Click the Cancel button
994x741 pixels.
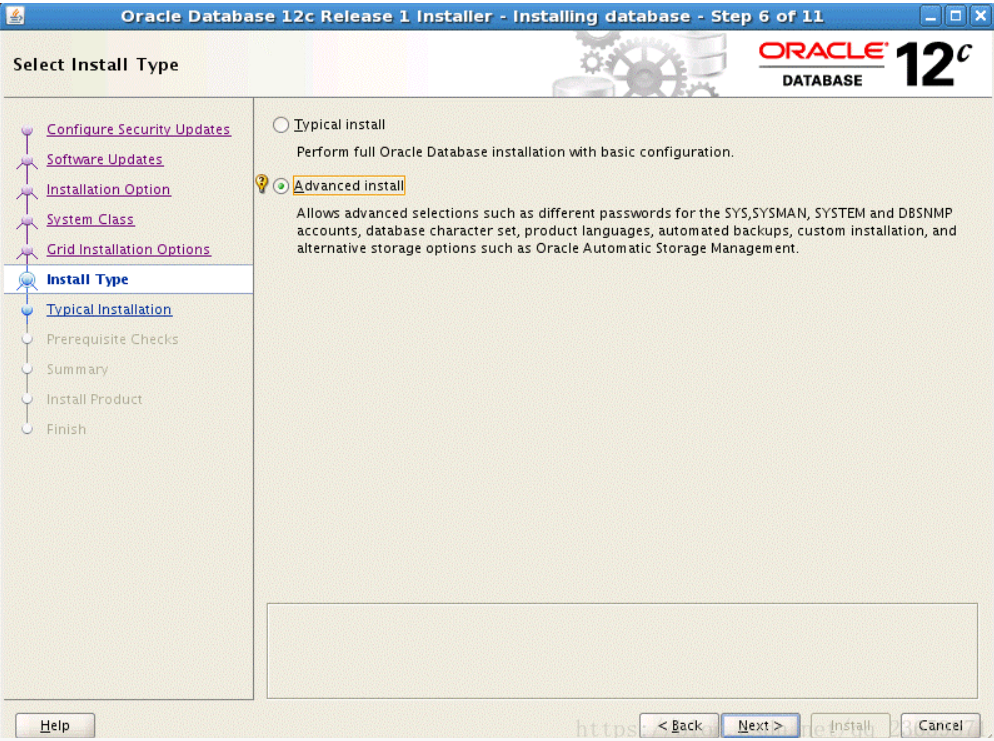click(x=940, y=725)
